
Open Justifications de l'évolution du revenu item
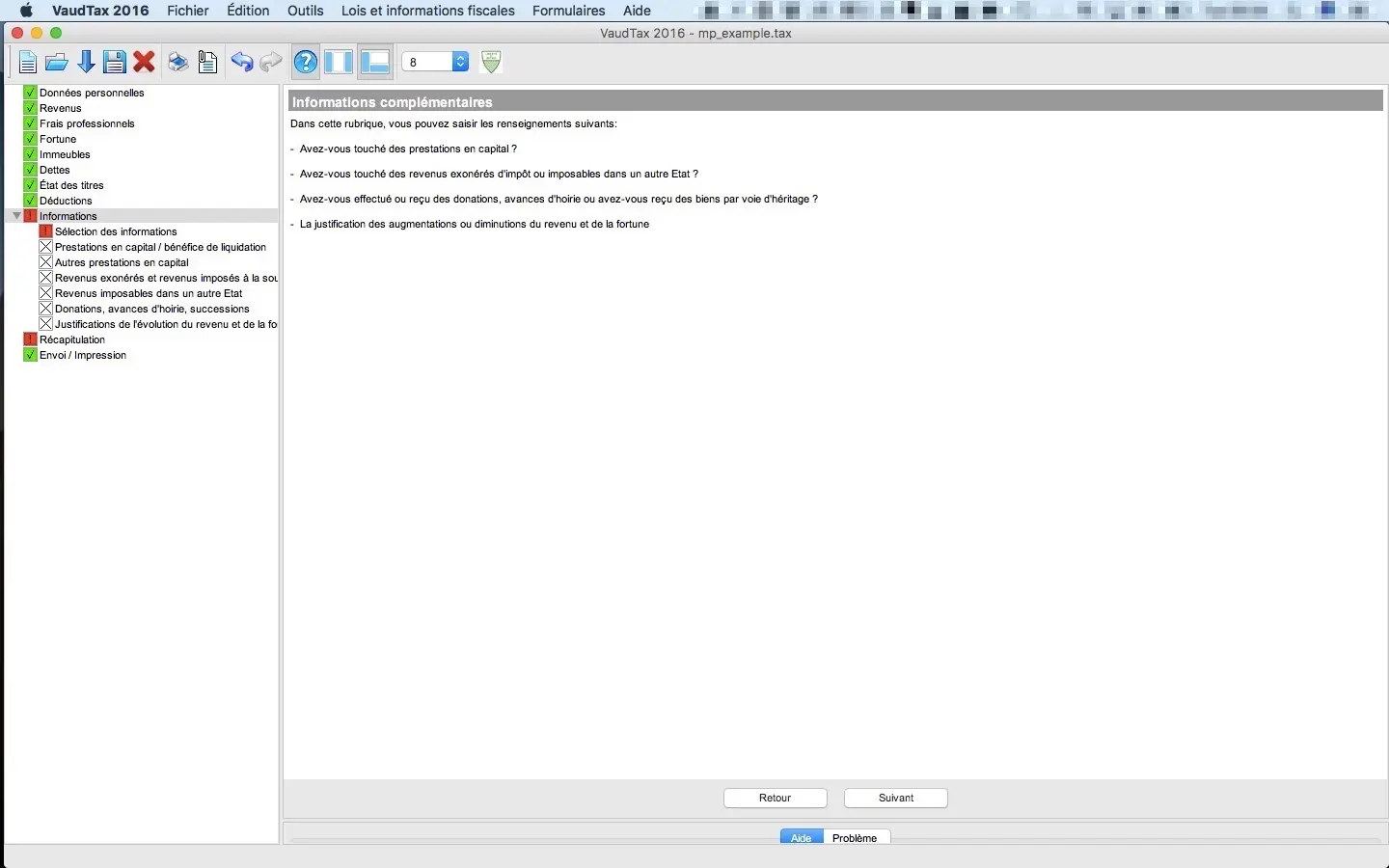tap(166, 324)
